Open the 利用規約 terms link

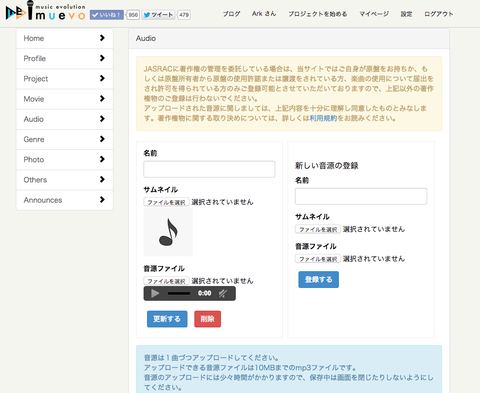click(x=323, y=118)
